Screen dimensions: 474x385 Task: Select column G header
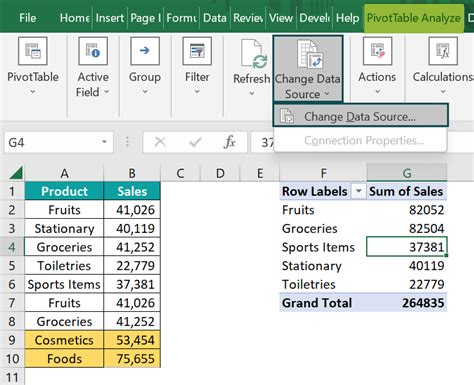tap(407, 173)
